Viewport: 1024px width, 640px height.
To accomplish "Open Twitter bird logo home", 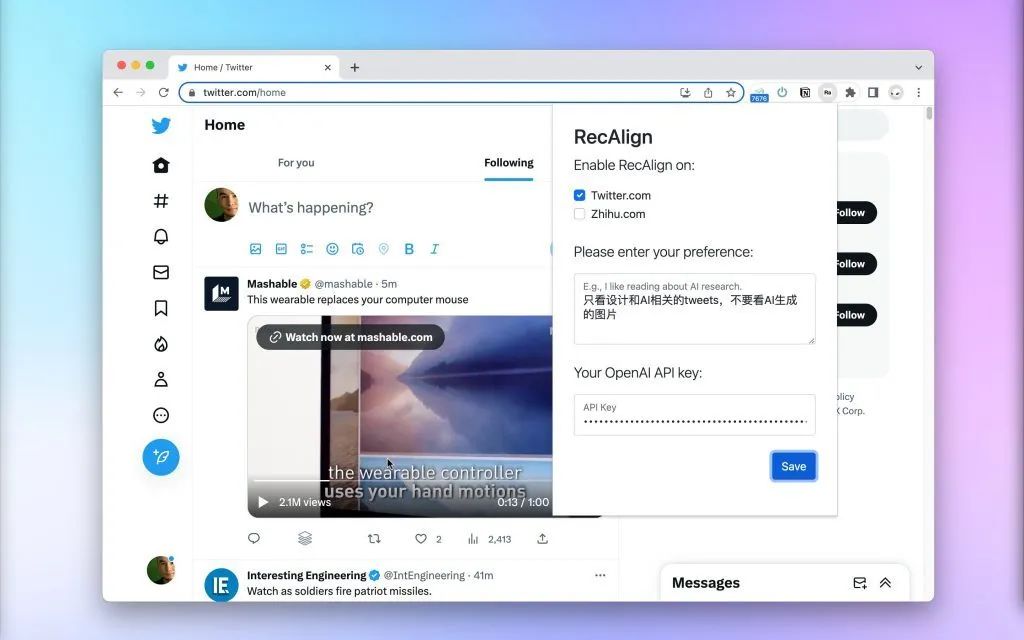I will pyautogui.click(x=161, y=125).
